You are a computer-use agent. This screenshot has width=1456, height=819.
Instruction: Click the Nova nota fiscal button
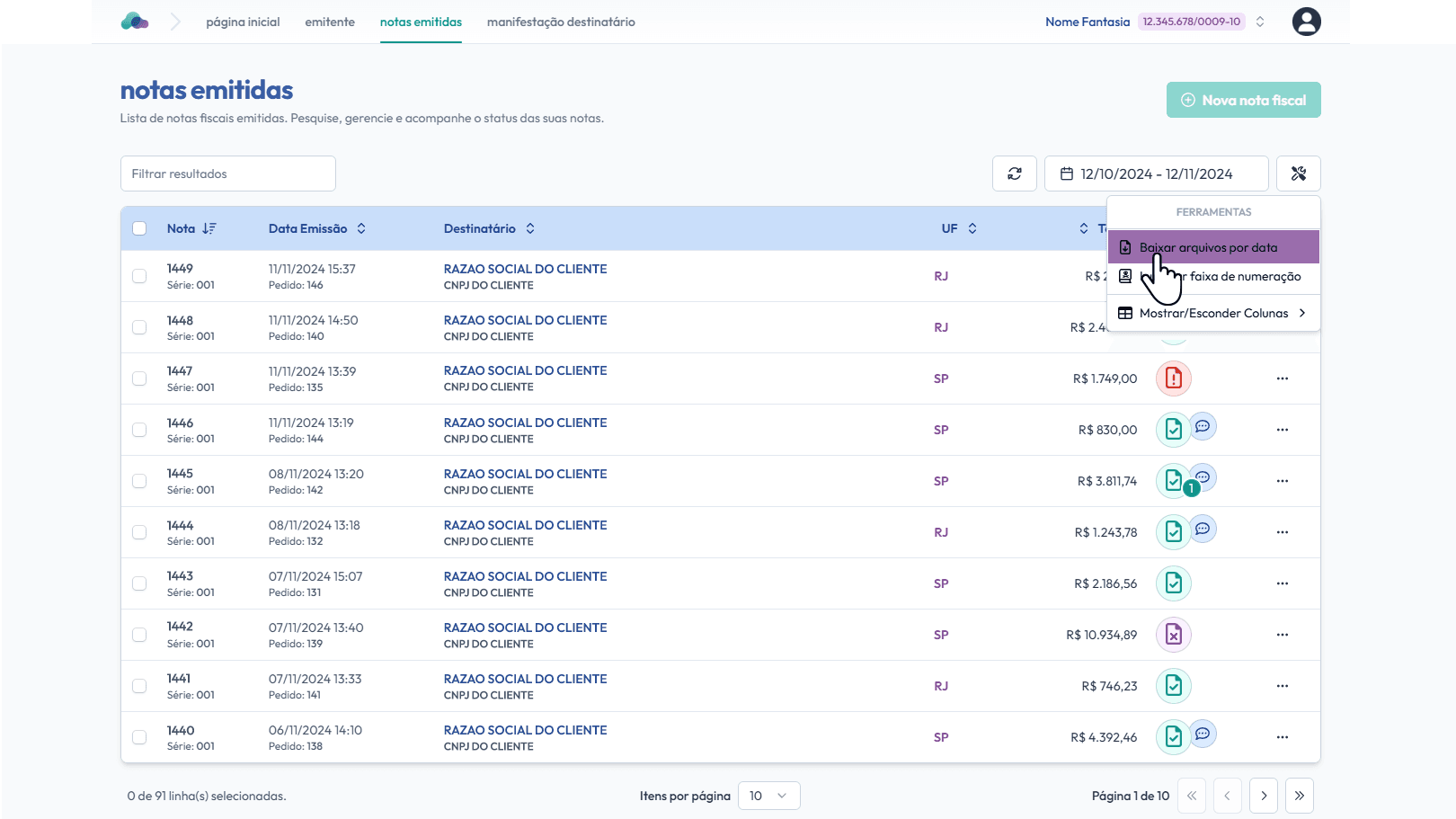tap(1243, 99)
